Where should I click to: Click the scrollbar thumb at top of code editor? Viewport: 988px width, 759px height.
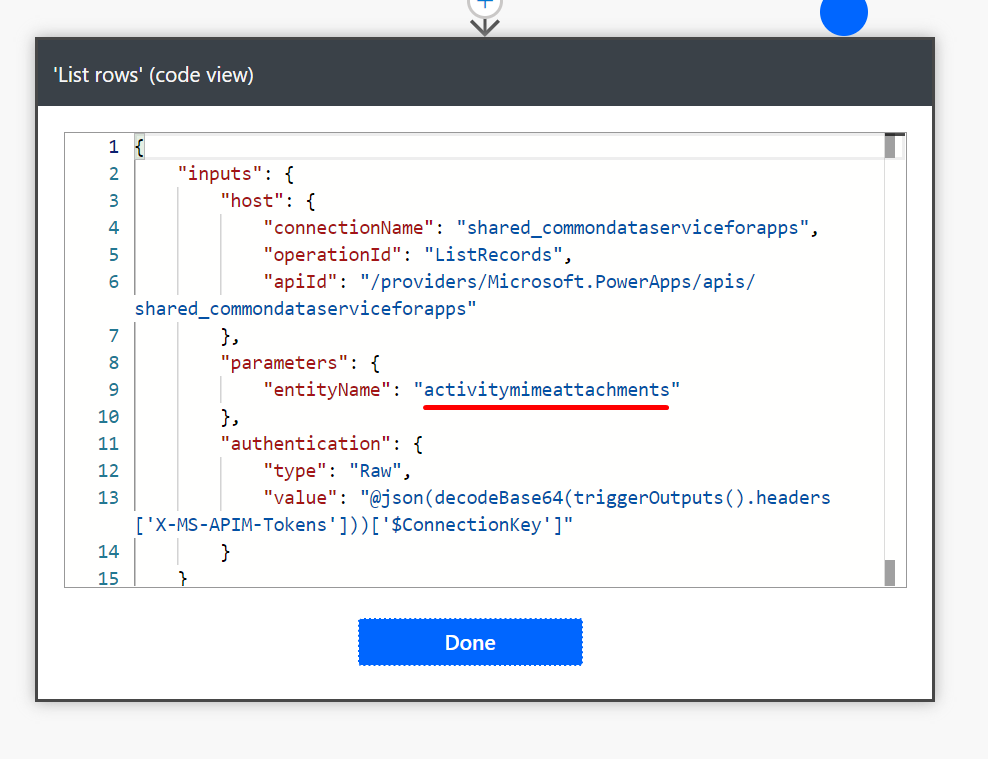(x=890, y=146)
